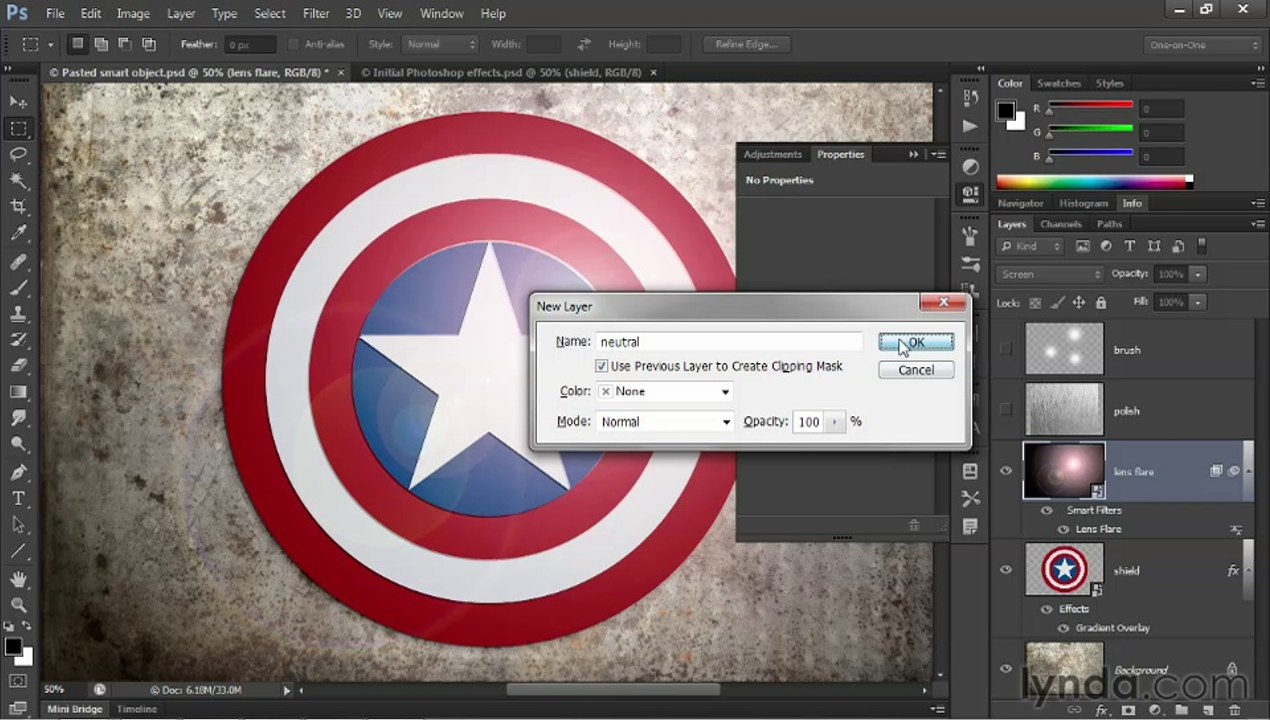Select the Move tool
1270x720 pixels.
click(x=18, y=102)
